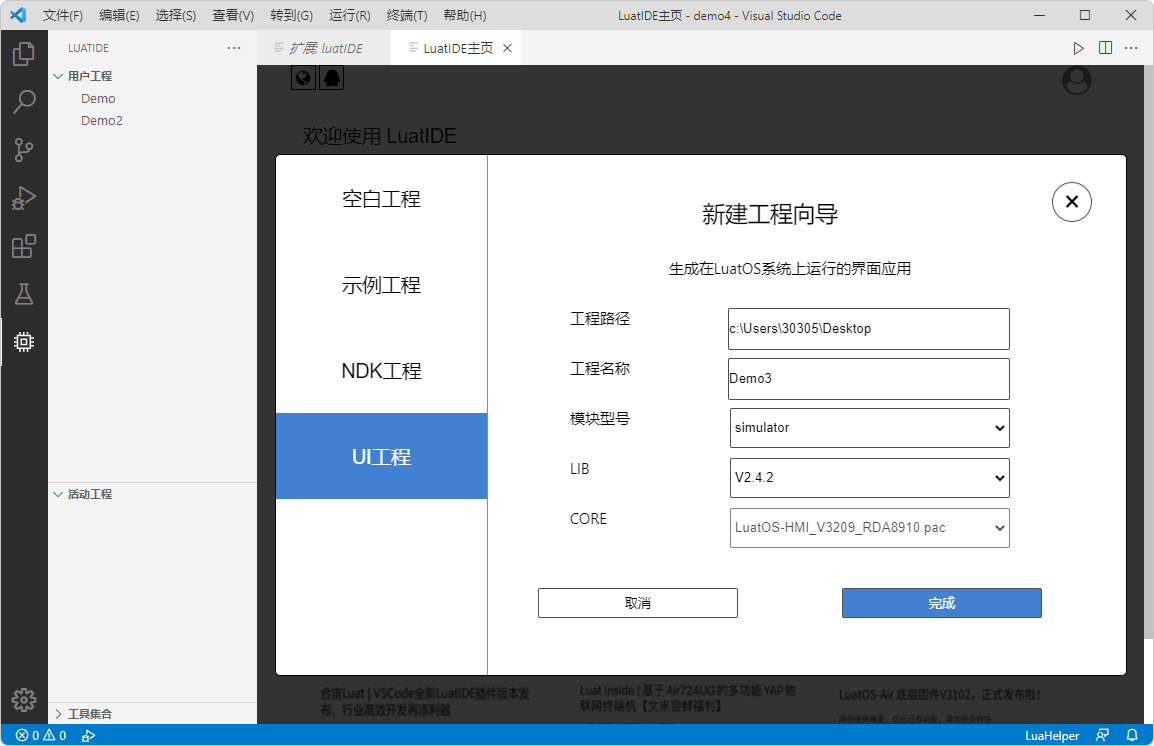1154x746 pixels.
Task: Open the 帮助(H) menu
Action: pos(465,15)
